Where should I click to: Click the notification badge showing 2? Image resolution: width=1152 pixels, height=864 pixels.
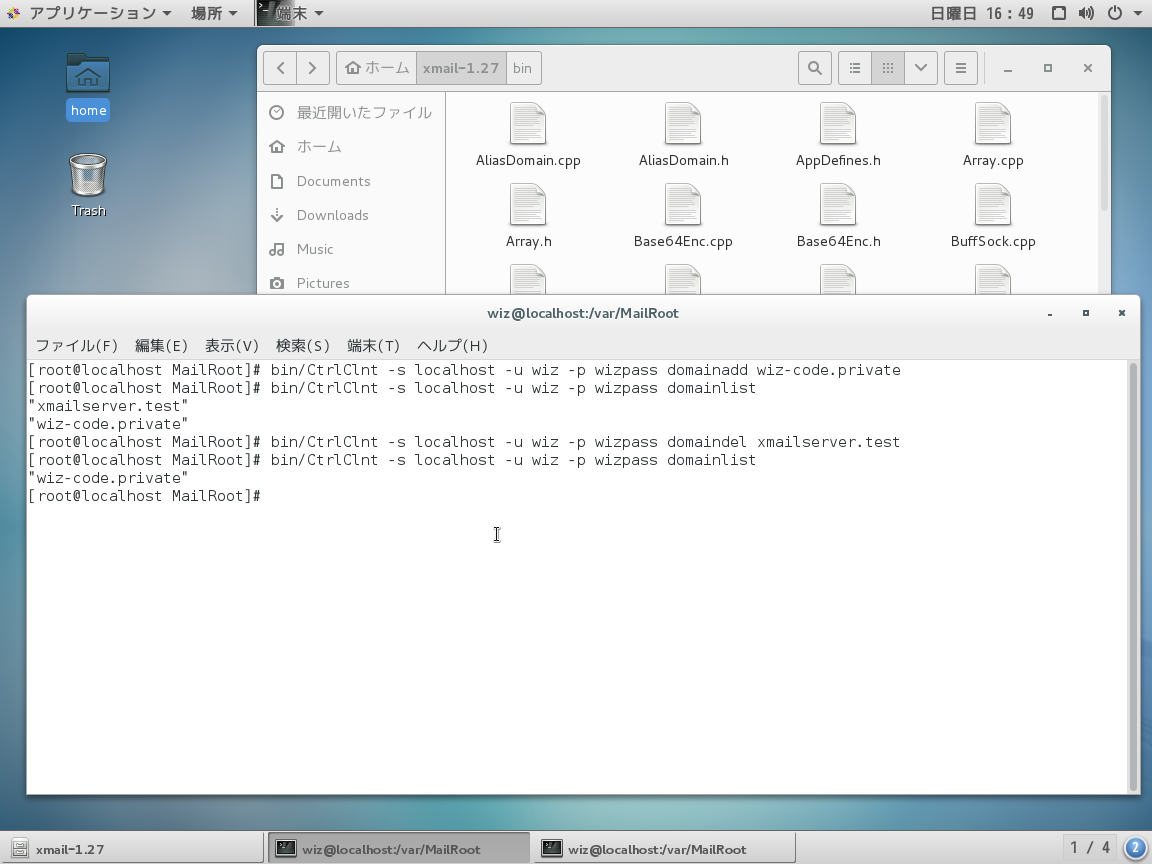tap(1135, 849)
